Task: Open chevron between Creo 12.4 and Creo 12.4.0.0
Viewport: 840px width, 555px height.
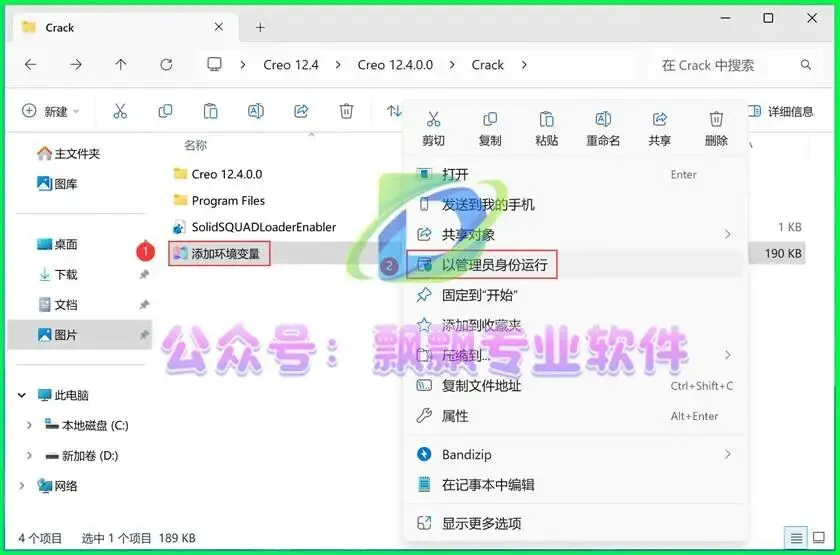Action: 338,65
